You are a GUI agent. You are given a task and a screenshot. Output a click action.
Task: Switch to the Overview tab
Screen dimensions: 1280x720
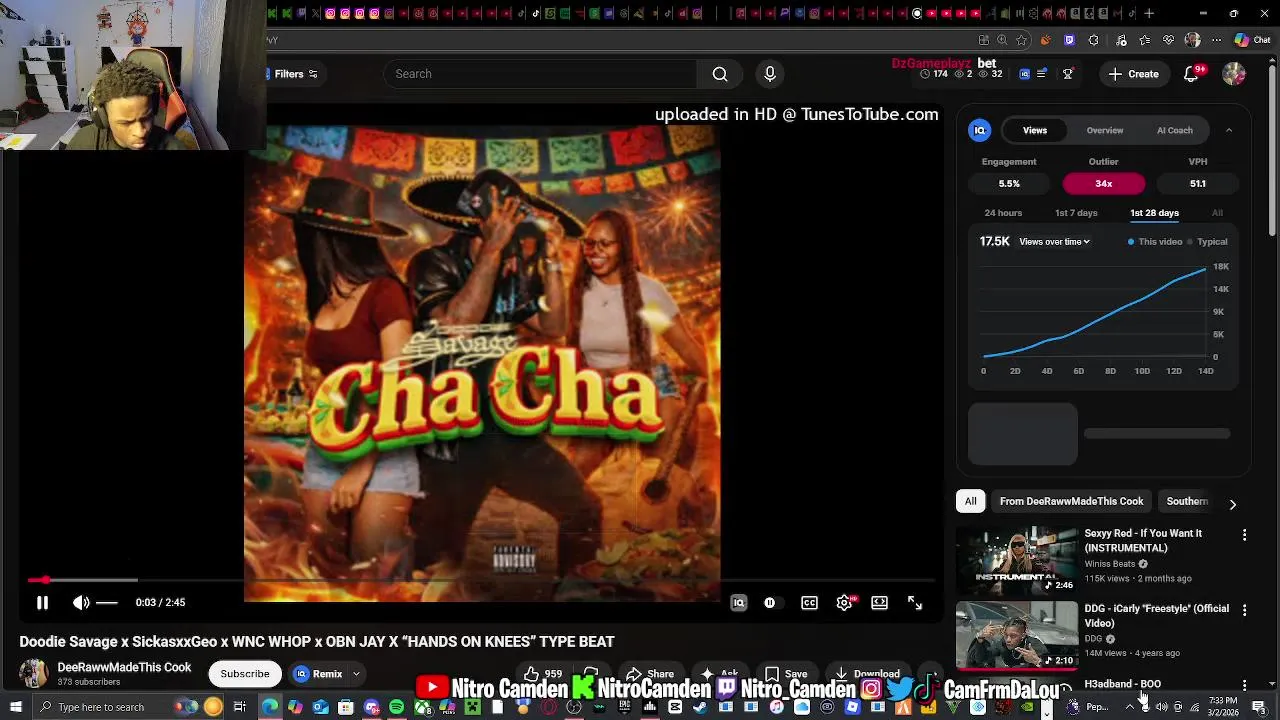coord(1105,130)
